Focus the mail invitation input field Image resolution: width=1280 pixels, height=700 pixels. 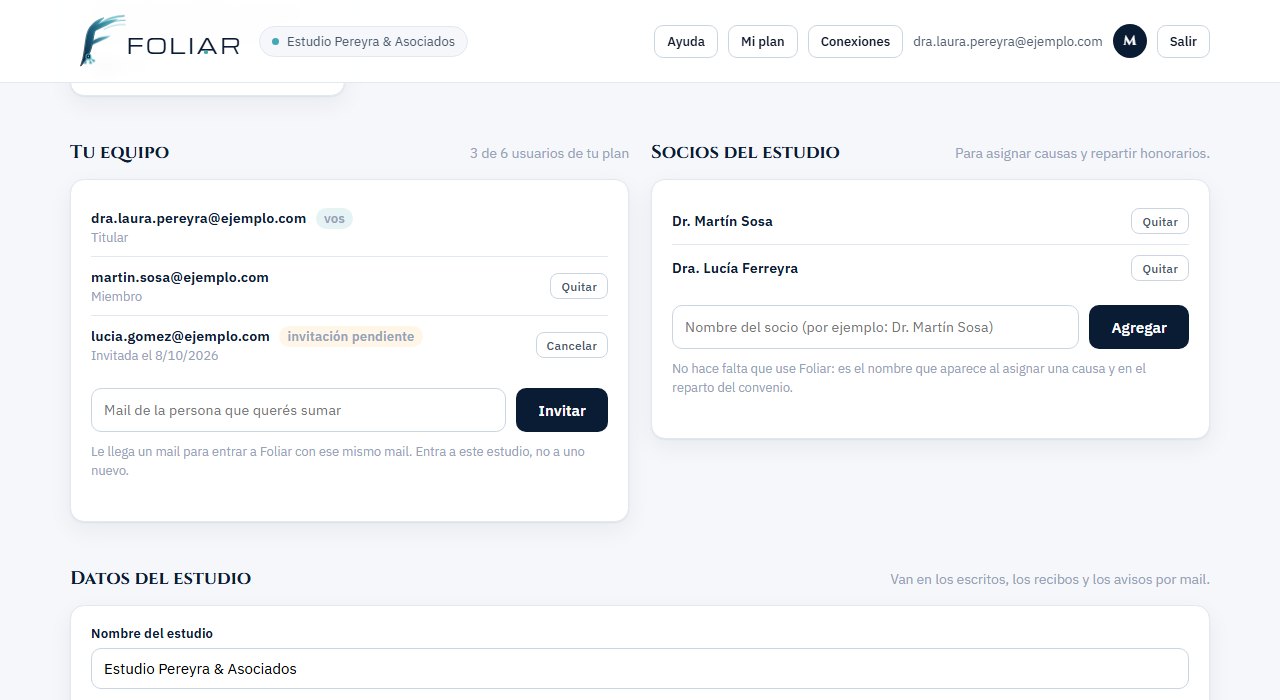[x=298, y=410]
